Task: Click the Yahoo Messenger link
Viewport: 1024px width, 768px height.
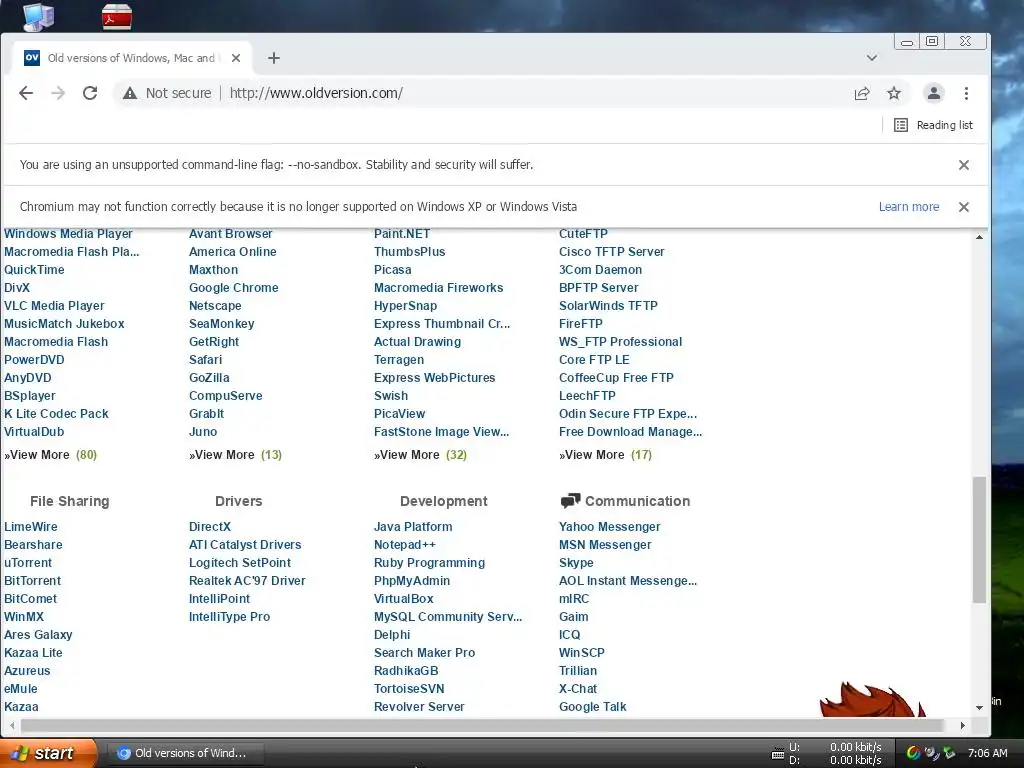Action: point(609,527)
